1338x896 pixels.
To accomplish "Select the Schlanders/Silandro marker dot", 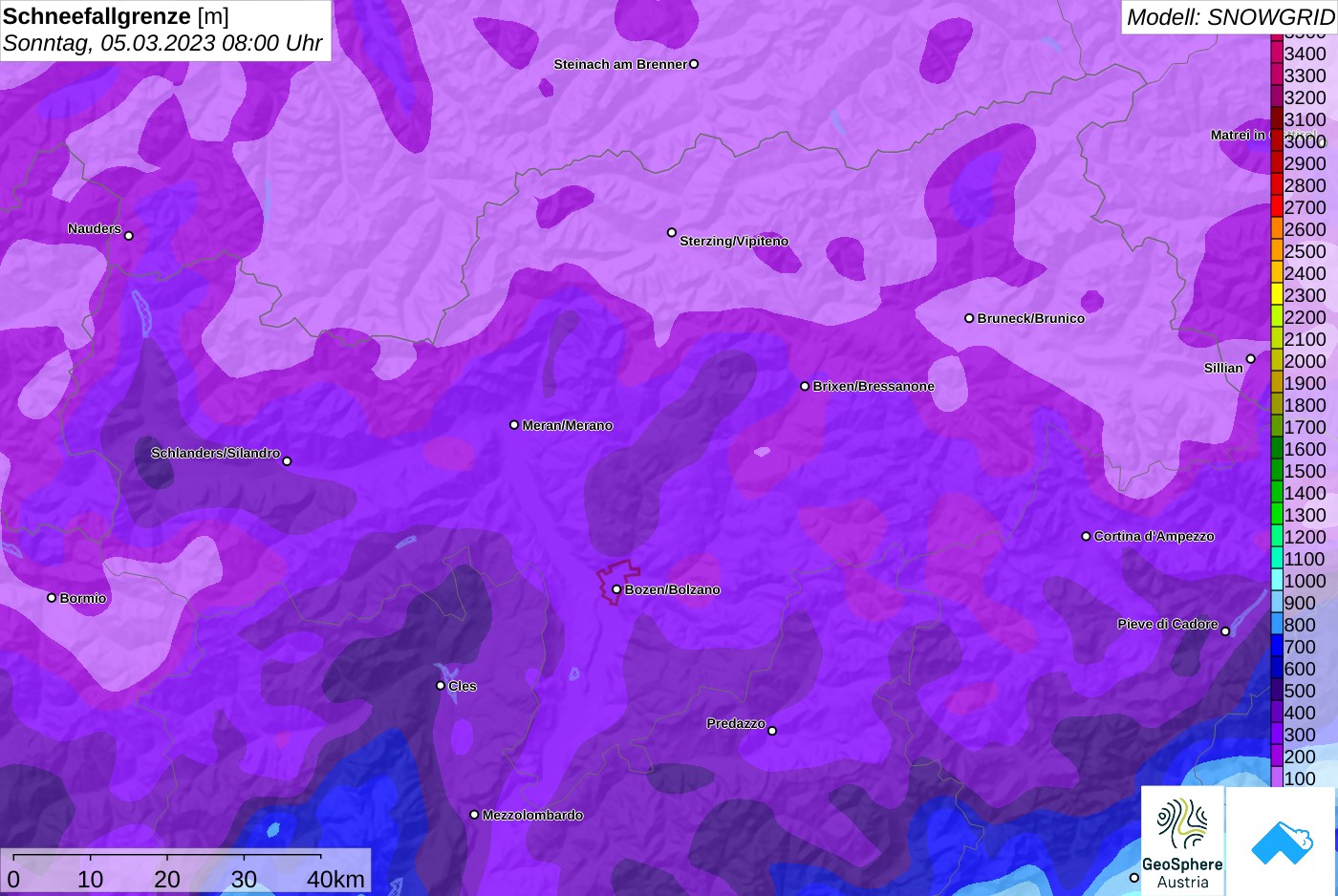I will [287, 461].
